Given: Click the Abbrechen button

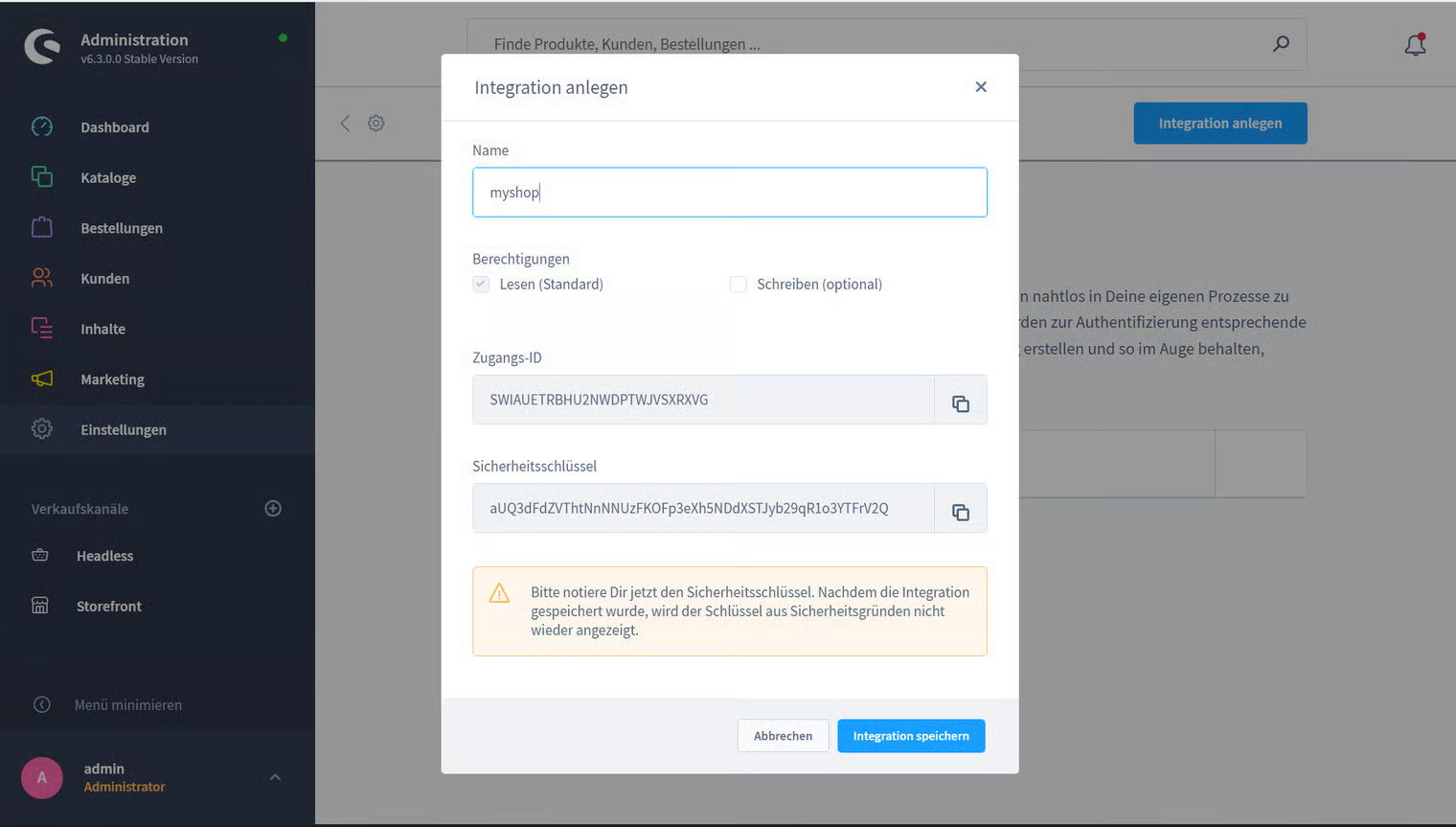Looking at the screenshot, I should (x=783, y=736).
